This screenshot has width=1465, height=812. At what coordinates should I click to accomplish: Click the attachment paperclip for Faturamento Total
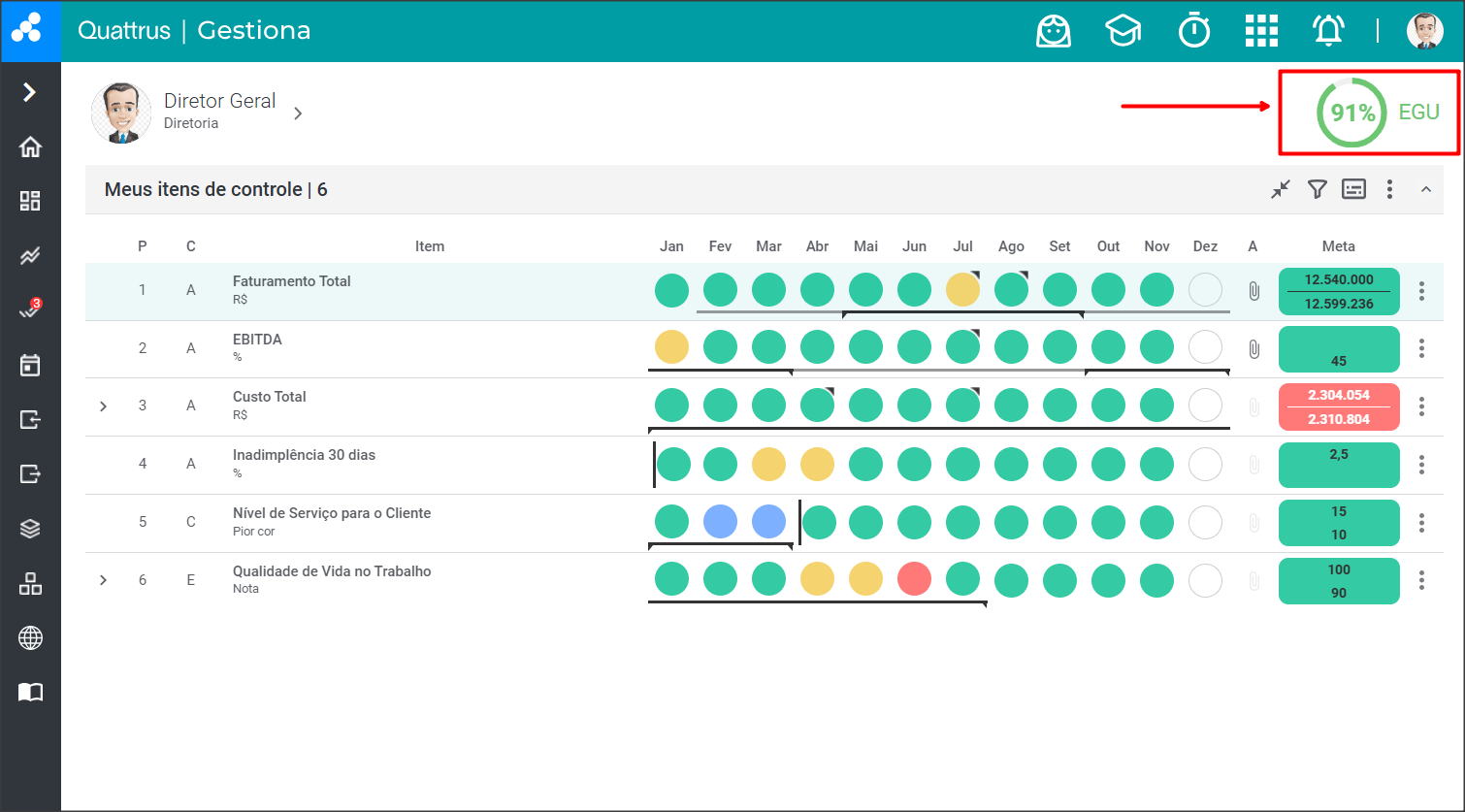(x=1253, y=290)
